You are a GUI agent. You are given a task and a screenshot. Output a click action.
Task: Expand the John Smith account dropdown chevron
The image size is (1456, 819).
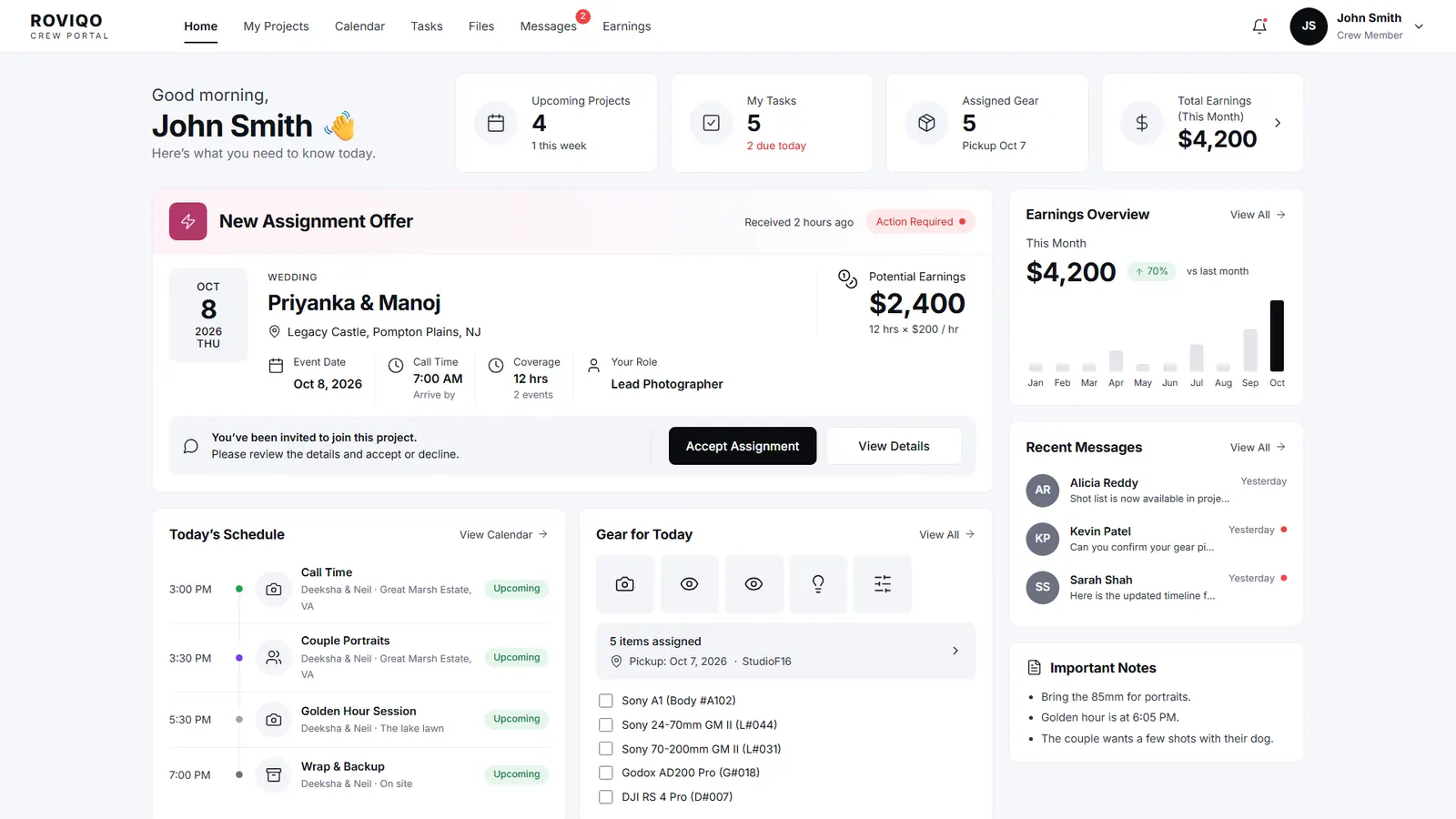tap(1419, 26)
